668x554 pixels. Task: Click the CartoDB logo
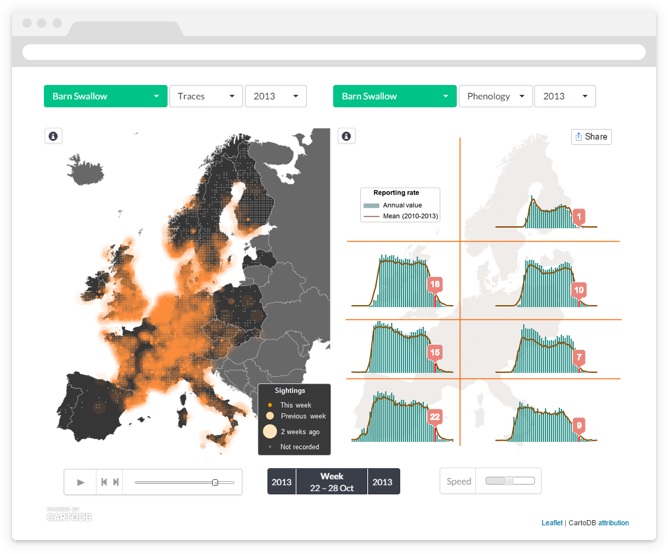69,515
